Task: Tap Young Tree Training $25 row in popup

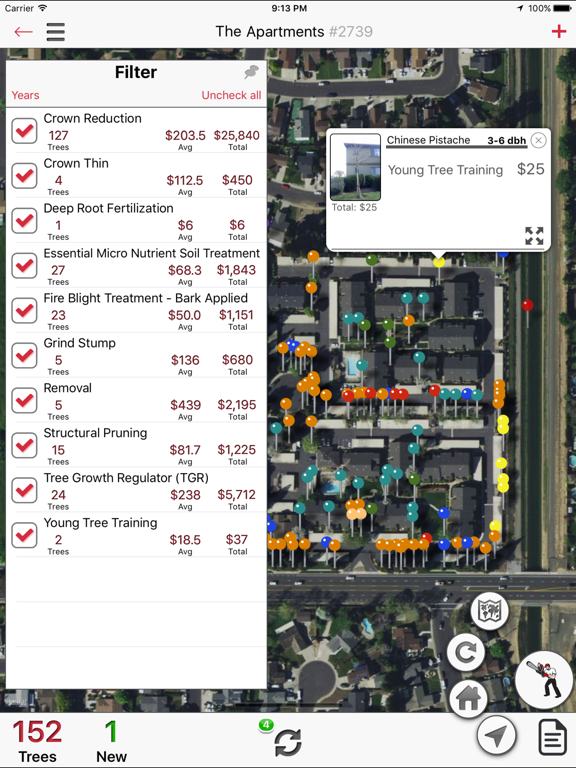Action: [466, 169]
